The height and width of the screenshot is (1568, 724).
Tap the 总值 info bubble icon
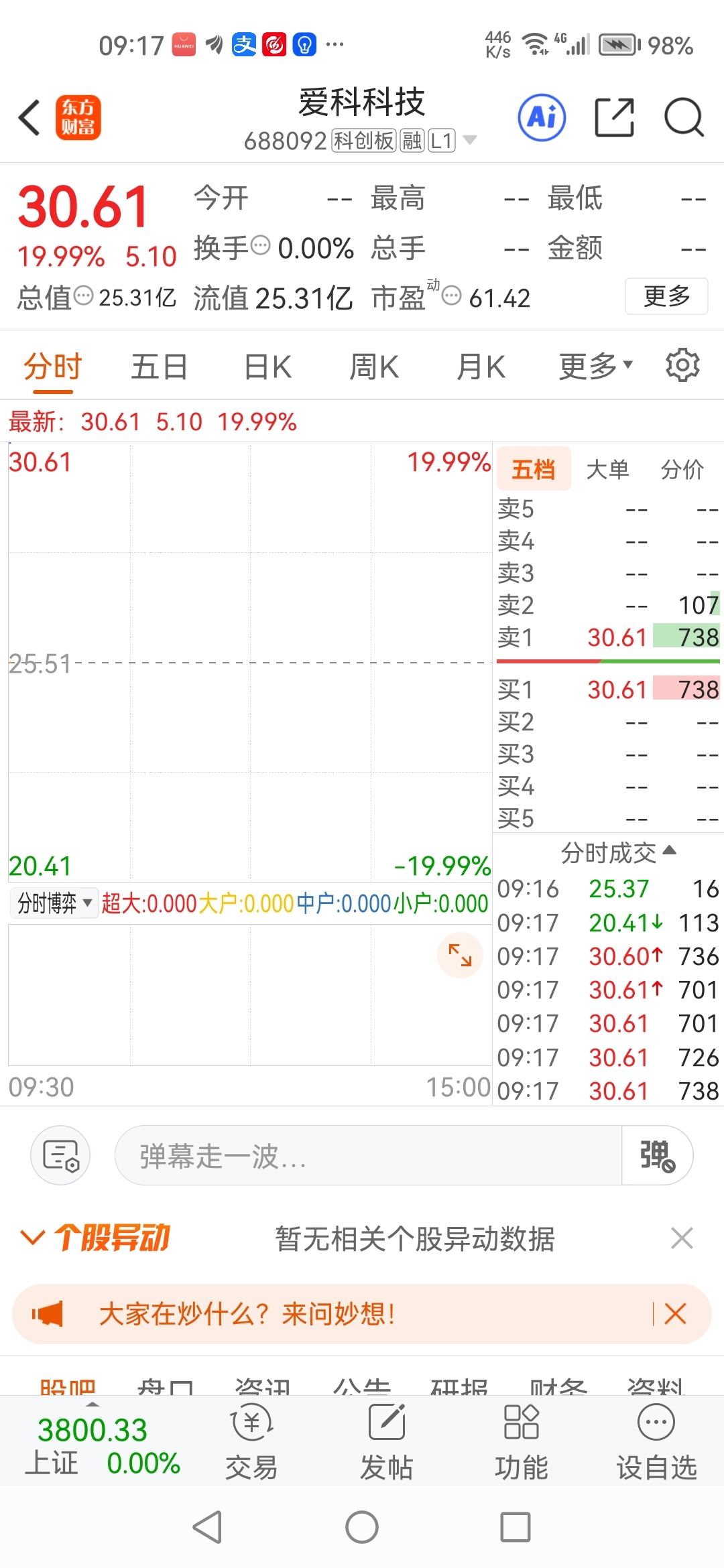click(x=83, y=295)
